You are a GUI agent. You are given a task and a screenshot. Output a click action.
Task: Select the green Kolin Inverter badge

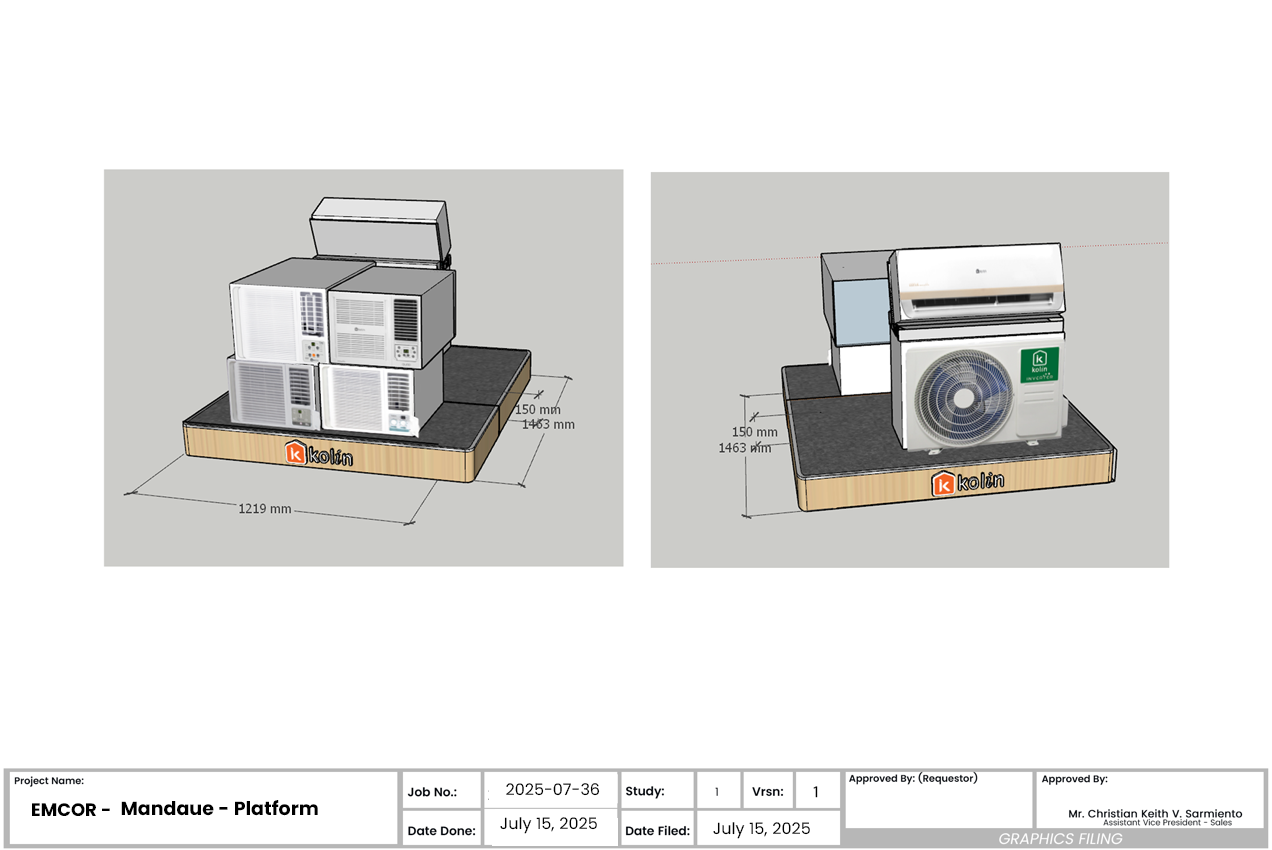[1040, 366]
